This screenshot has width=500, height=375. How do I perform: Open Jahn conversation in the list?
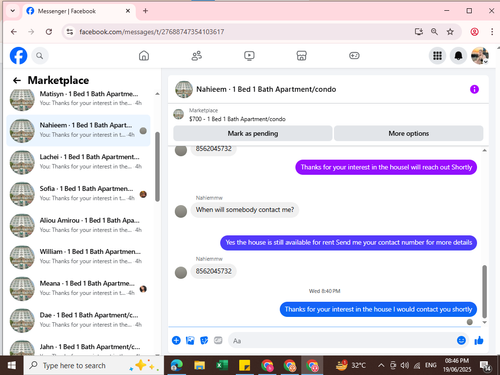[78, 348]
